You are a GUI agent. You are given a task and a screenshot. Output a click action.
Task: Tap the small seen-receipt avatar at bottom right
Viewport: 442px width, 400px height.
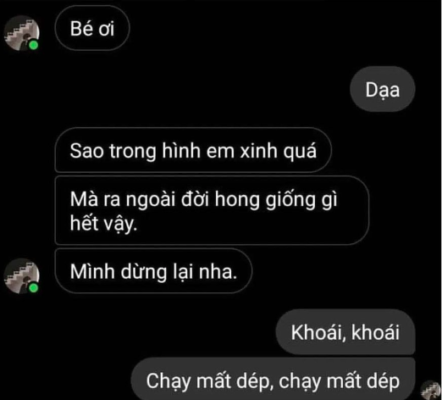click(431, 390)
